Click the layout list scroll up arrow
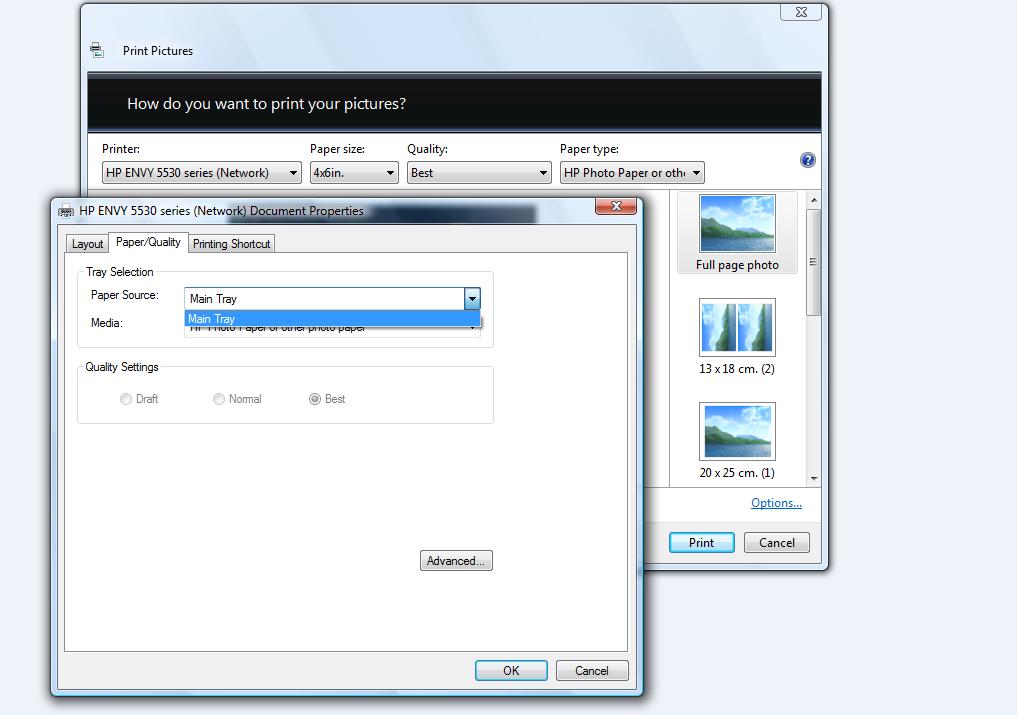The height and width of the screenshot is (715, 1017). [814, 200]
